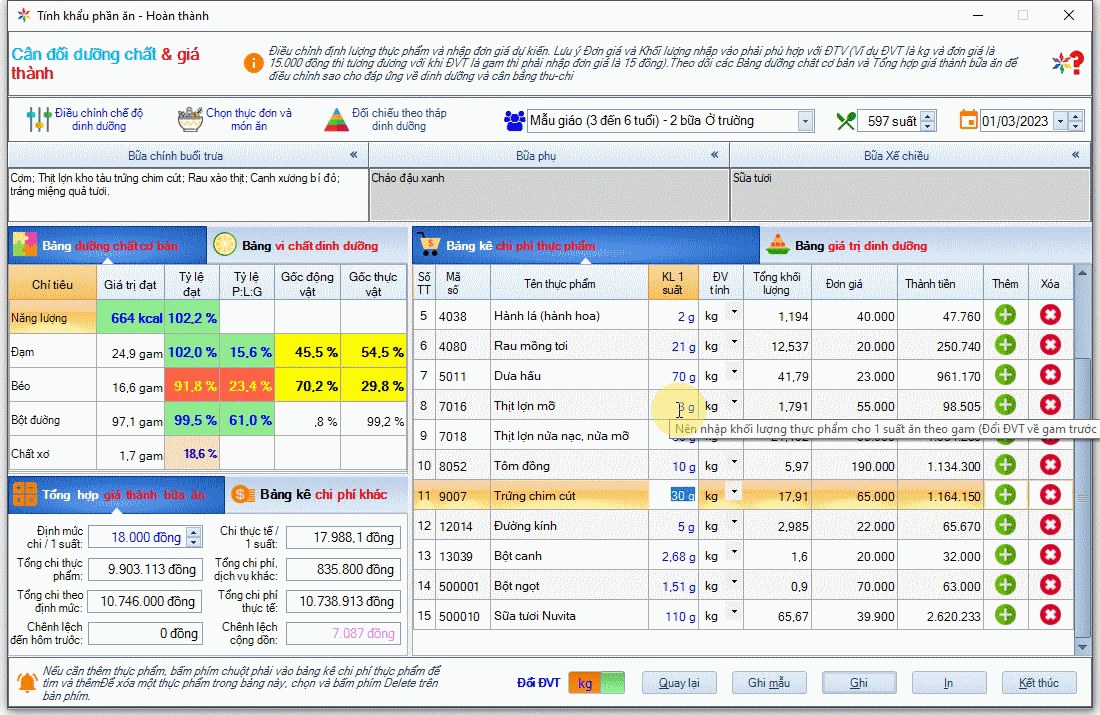1100x715 pixels.
Task: Open Đối chiếu theo tháp dinh dưỡng
Action: [x=385, y=120]
